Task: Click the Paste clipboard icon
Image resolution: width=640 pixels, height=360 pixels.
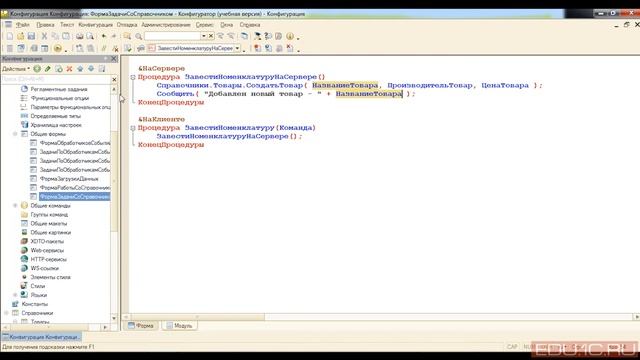Action: coord(66,36)
